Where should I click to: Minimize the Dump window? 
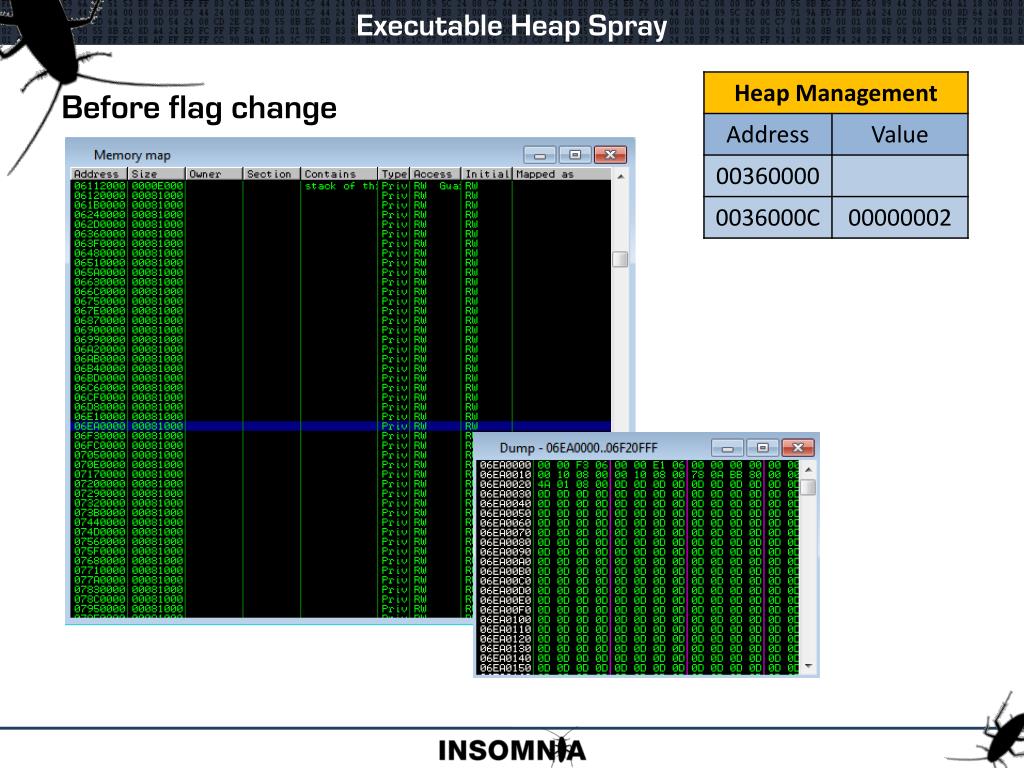click(x=727, y=447)
